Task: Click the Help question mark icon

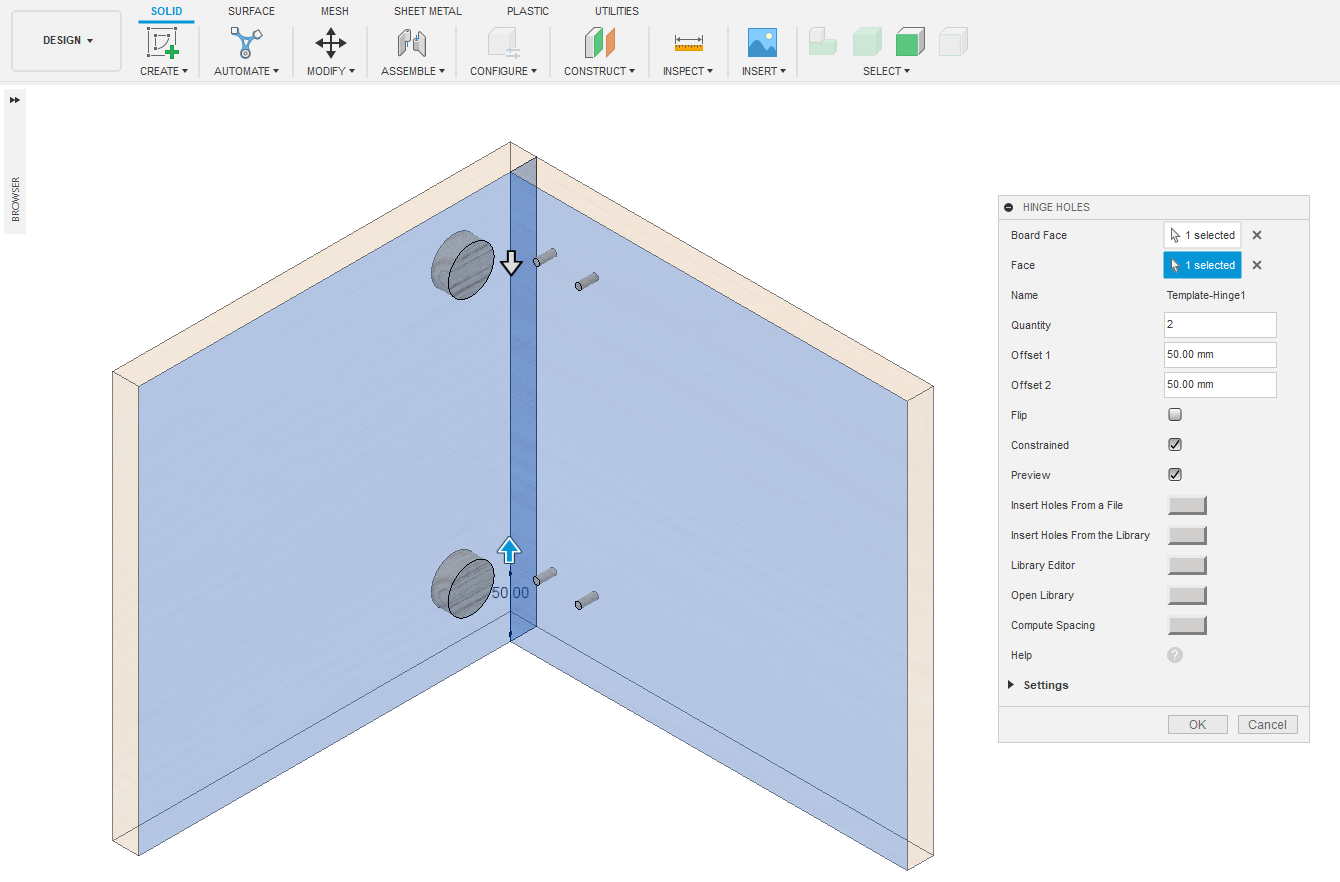Action: coord(1175,655)
